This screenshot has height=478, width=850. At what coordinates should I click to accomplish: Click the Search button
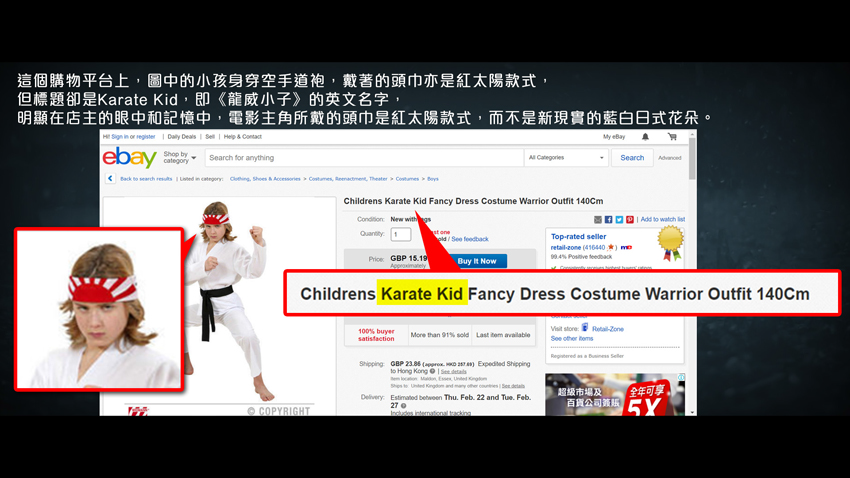(x=632, y=158)
